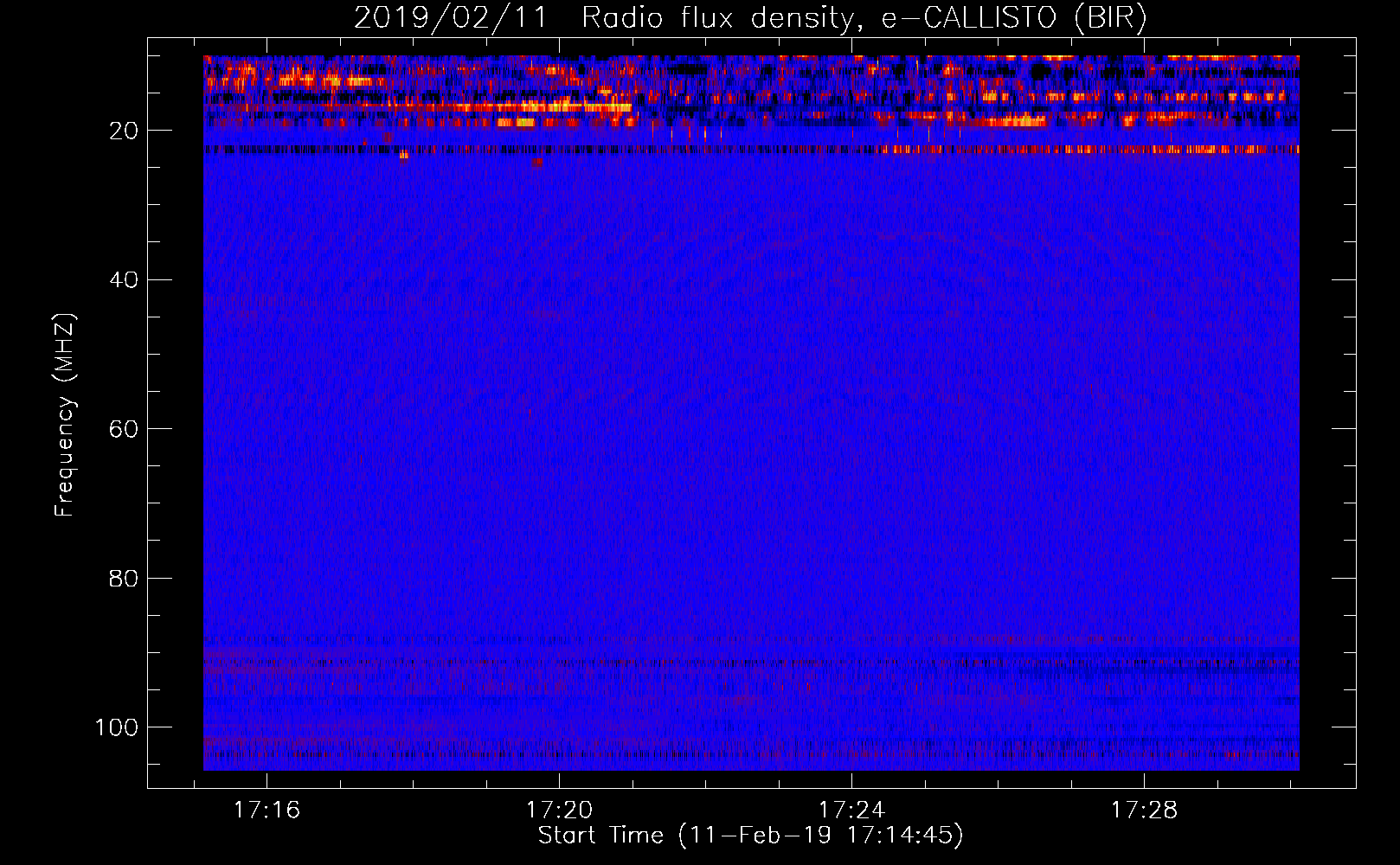Click the 17:24 time tick label
Viewport: 1400px width, 865px height.
(x=851, y=811)
